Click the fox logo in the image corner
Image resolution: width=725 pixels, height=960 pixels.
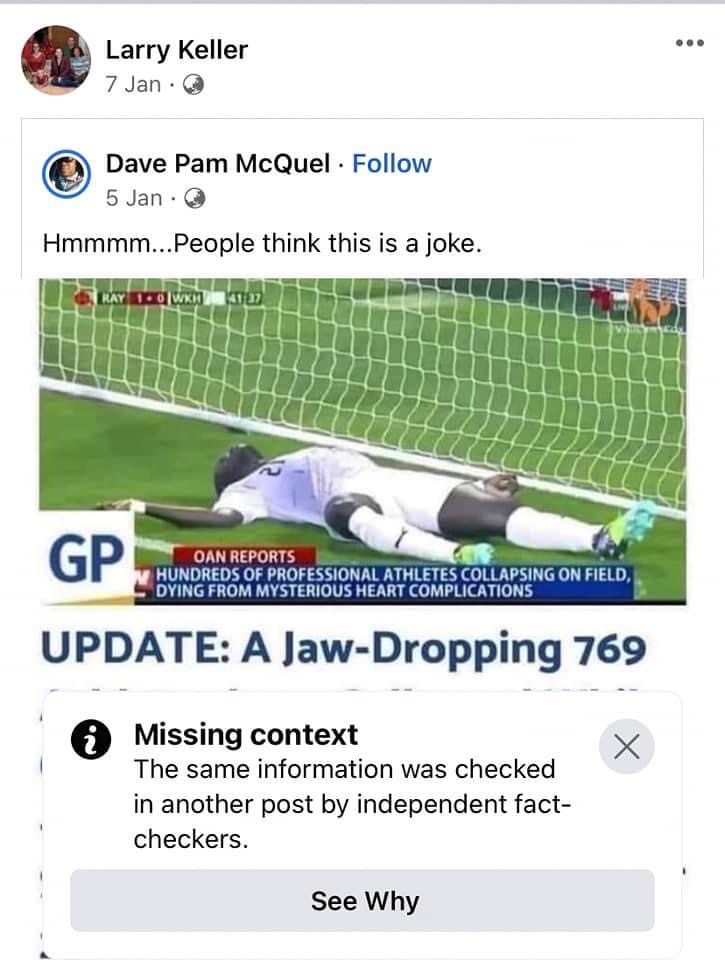pyautogui.click(x=652, y=301)
